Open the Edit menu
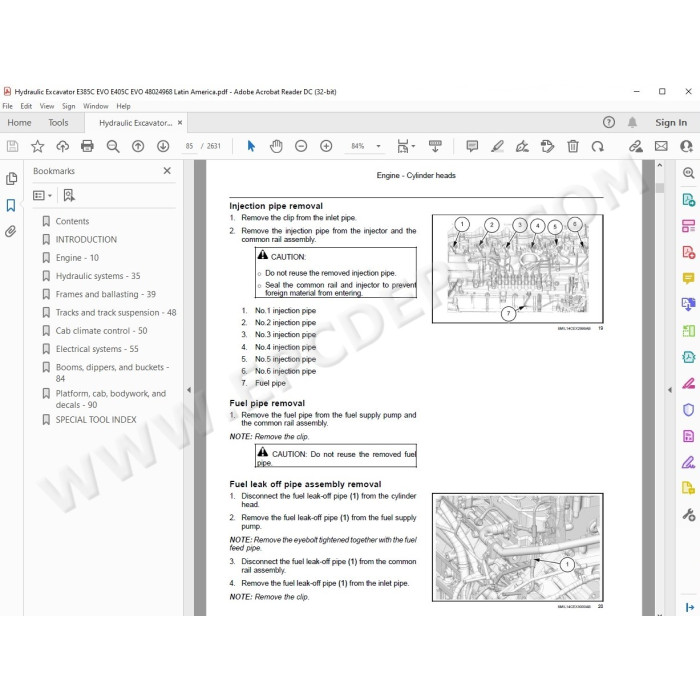 coord(26,106)
